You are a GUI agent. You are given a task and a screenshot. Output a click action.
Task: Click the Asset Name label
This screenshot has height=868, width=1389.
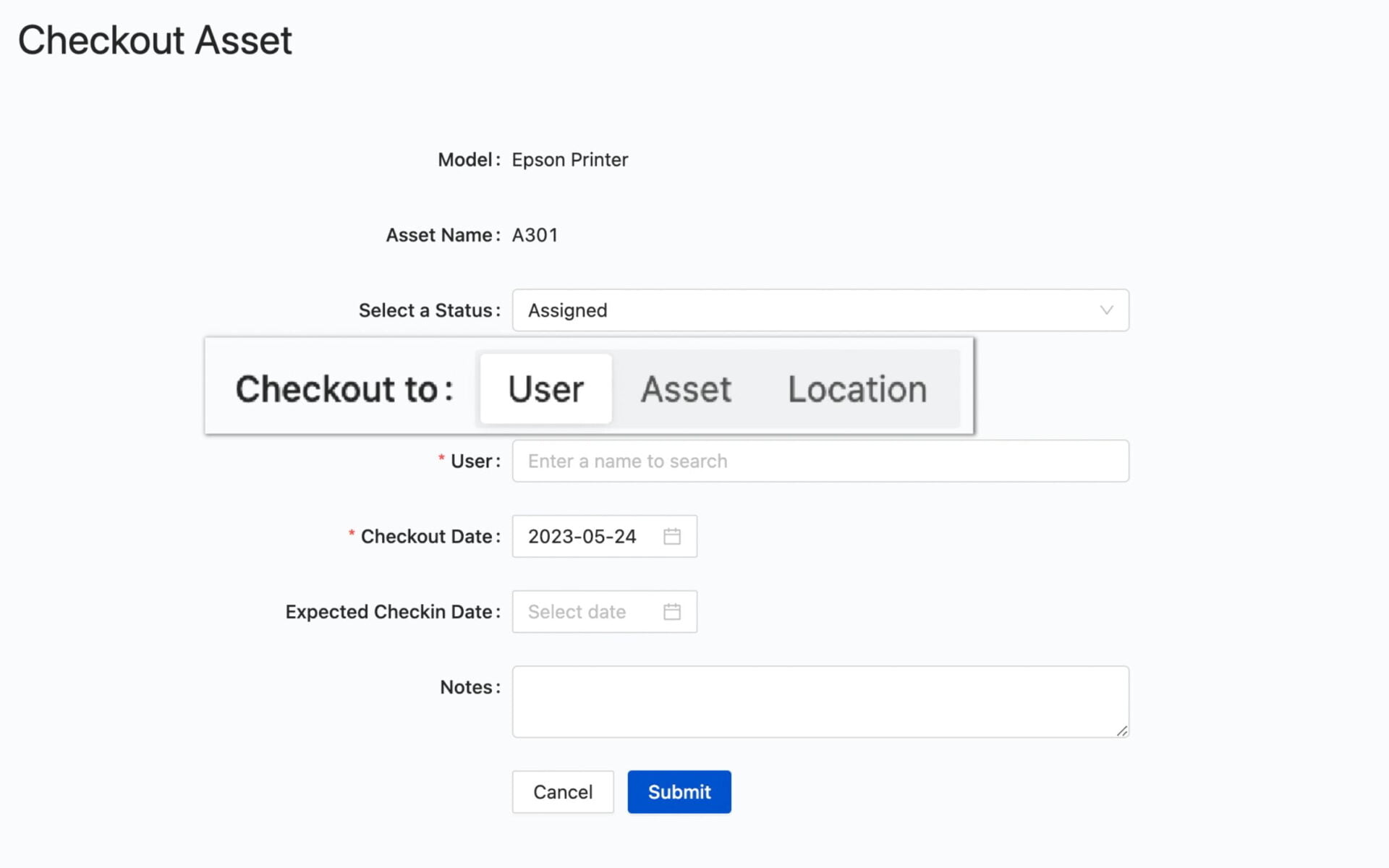443,235
